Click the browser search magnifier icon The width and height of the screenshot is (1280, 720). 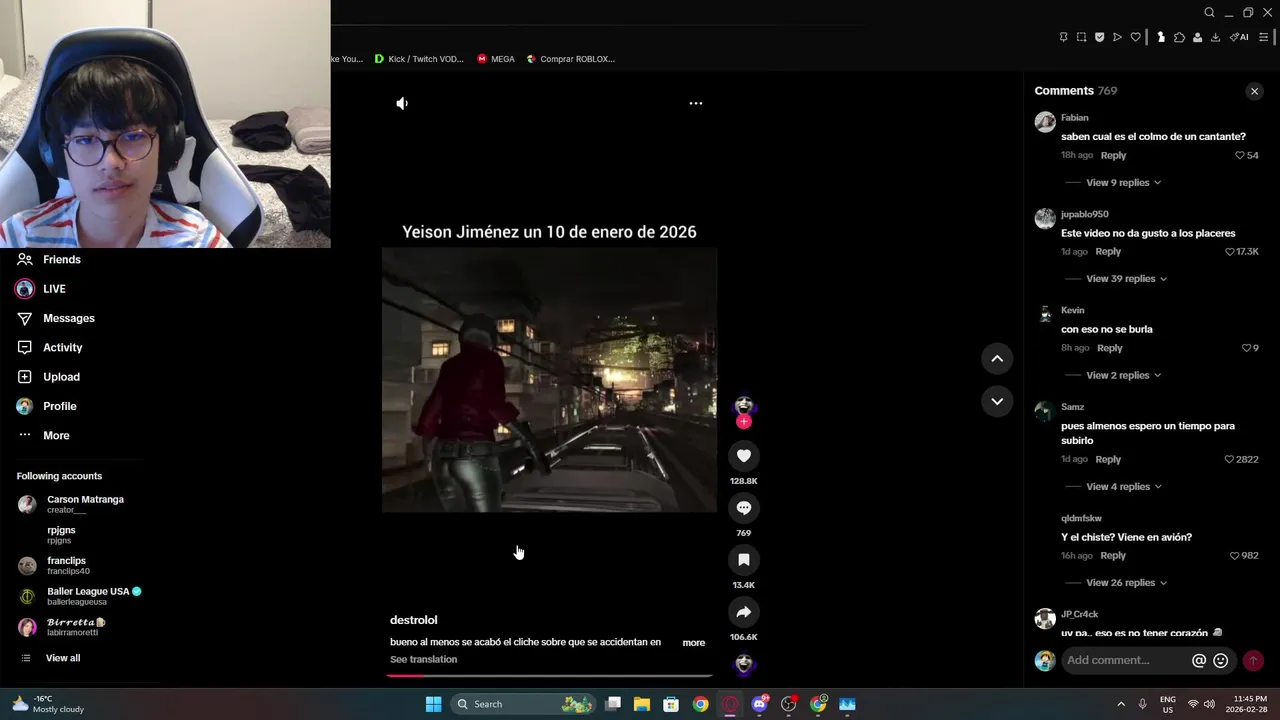click(1209, 13)
